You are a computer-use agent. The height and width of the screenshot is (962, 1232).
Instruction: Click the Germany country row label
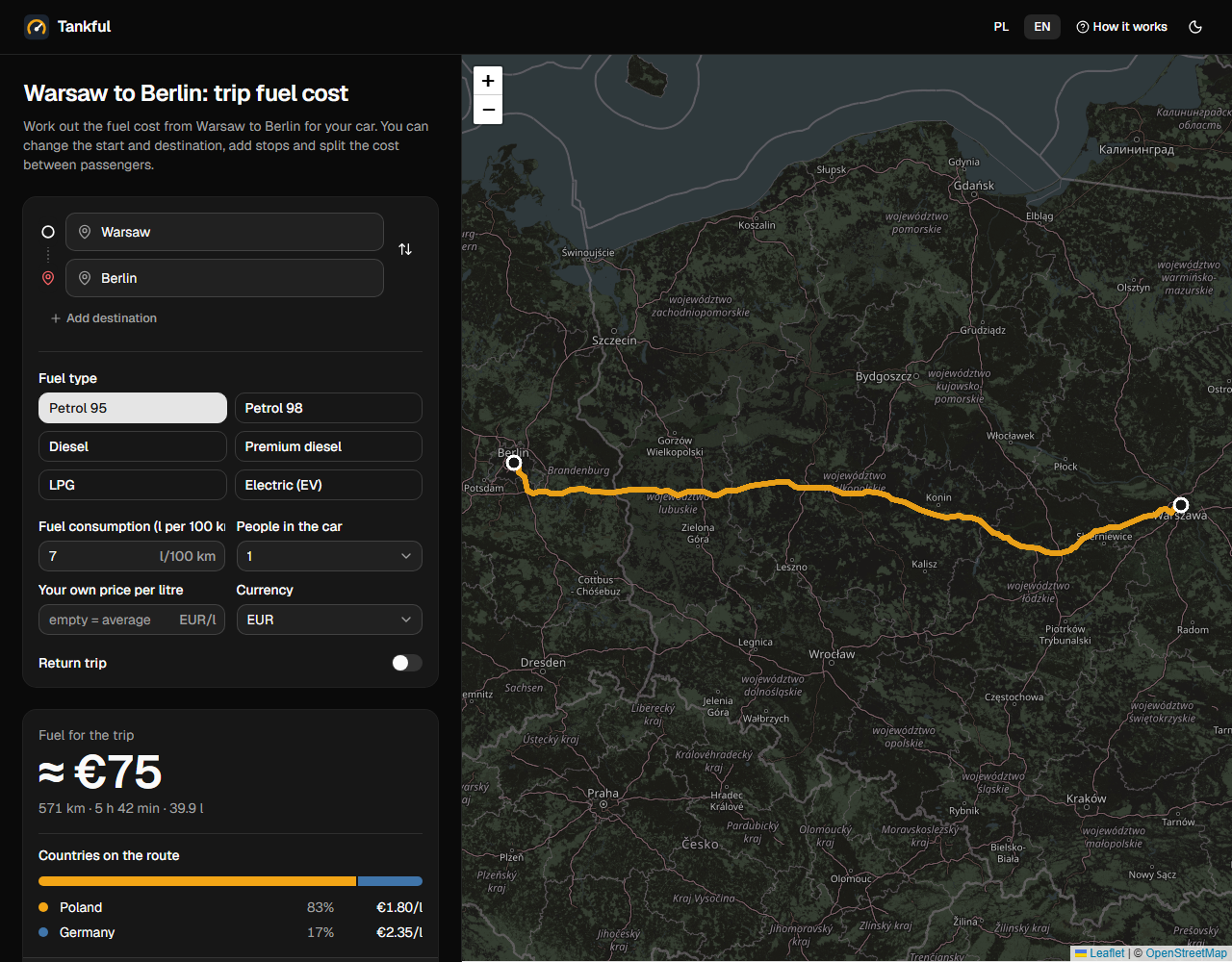87,932
